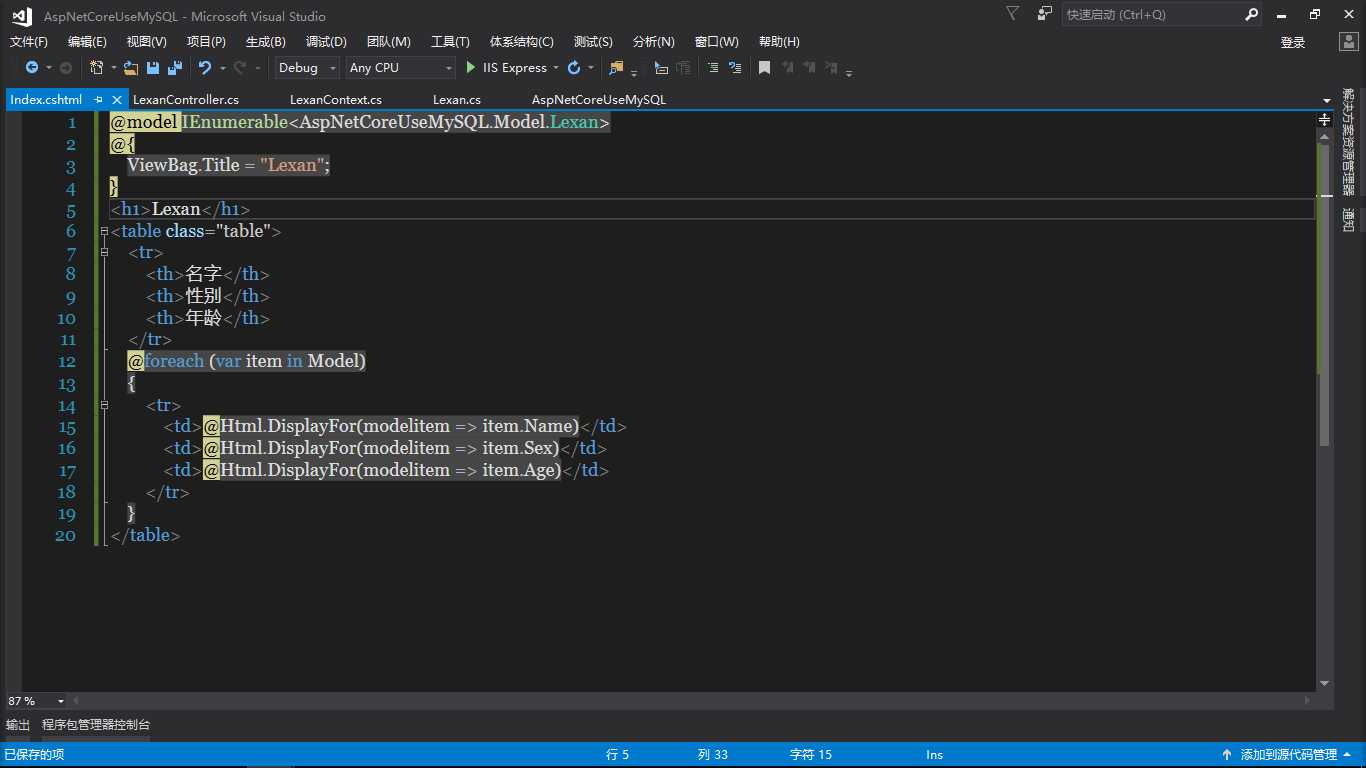Viewport: 1366px width, 768px height.
Task: Switch to the LexanContext.cs tab
Action: pos(336,100)
